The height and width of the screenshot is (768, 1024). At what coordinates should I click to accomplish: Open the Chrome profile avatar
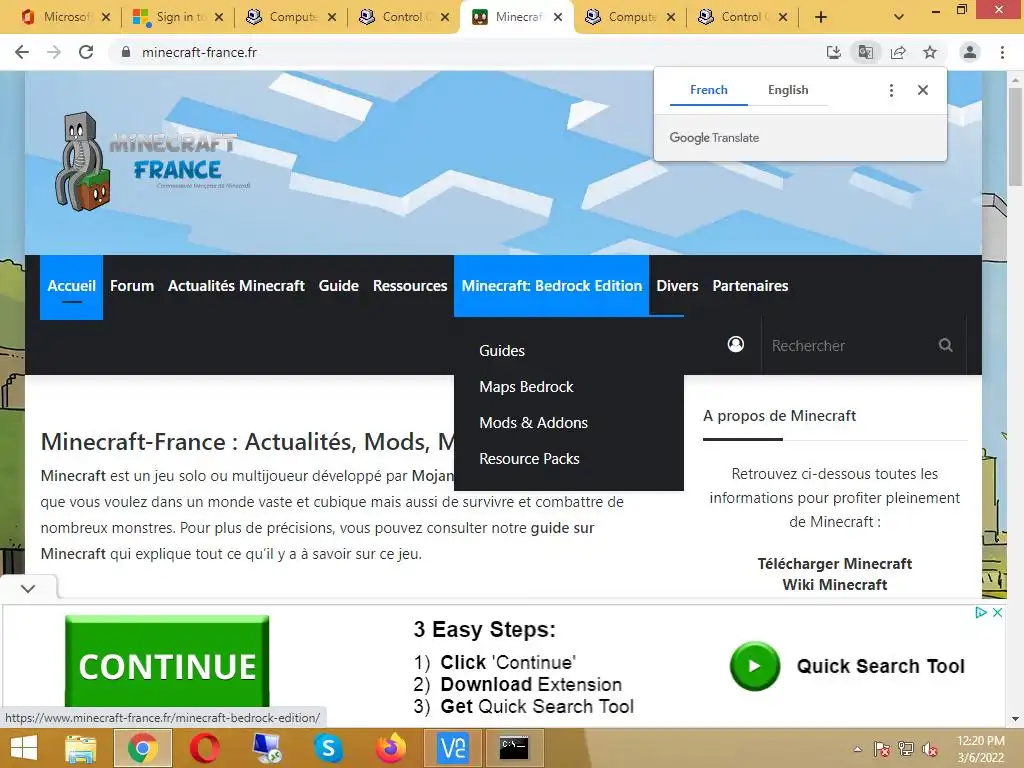[970, 52]
